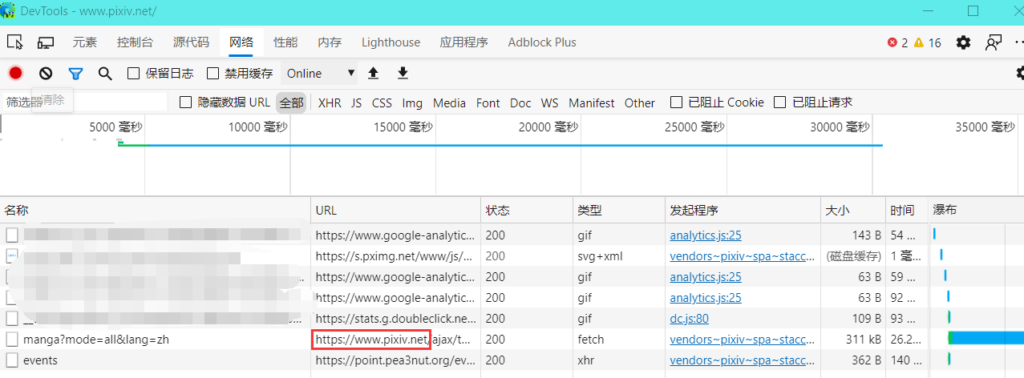The height and width of the screenshot is (378, 1024).
Task: Click the red error count badge
Action: tap(897, 42)
